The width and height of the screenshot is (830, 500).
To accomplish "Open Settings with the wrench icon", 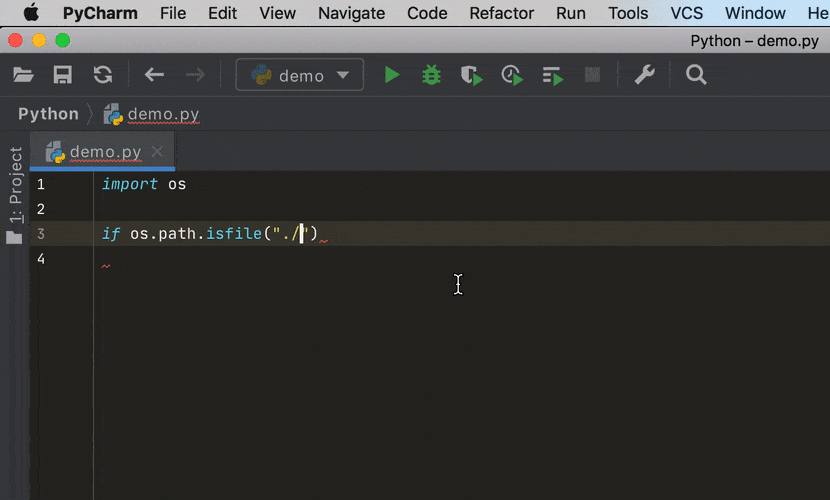I will (644, 75).
